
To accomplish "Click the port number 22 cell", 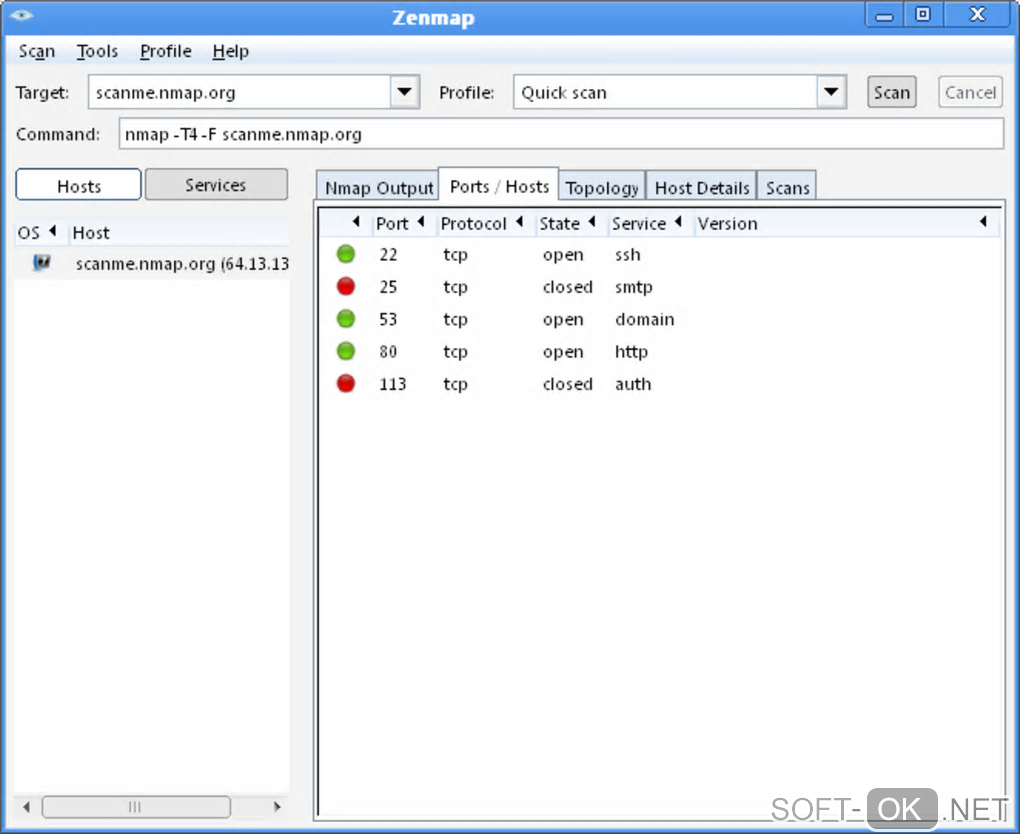I will coord(388,254).
